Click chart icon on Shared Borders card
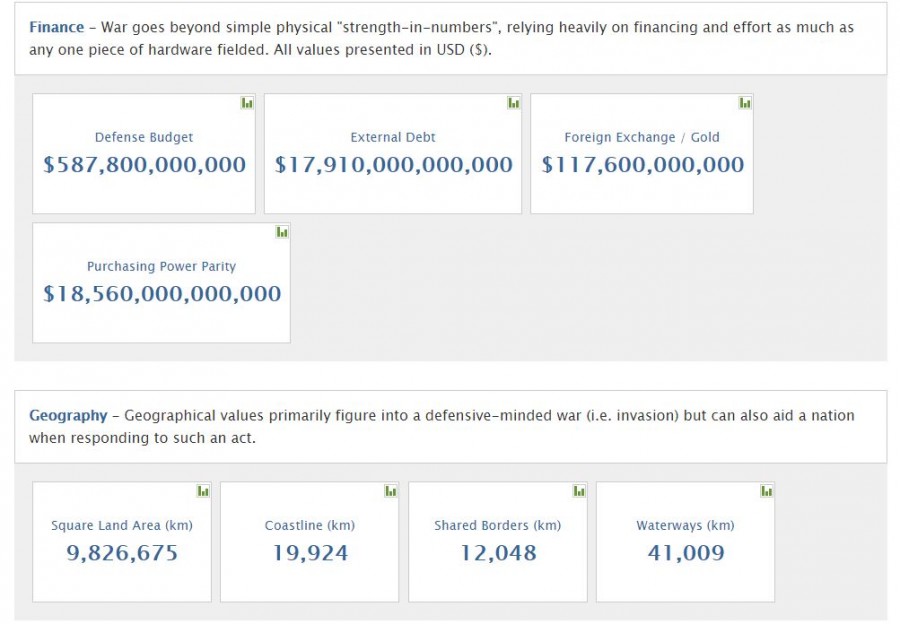The width and height of the screenshot is (900, 624). click(579, 491)
